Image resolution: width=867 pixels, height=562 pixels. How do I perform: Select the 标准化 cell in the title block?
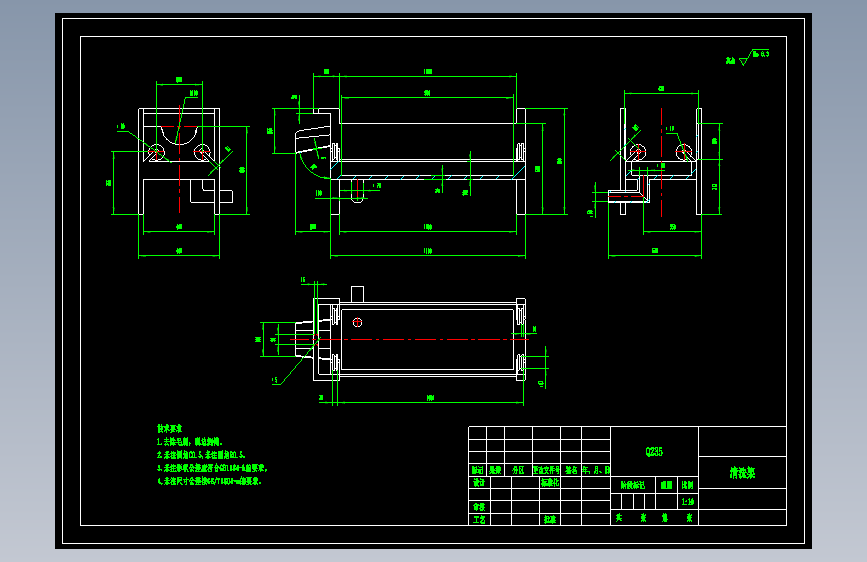(550, 482)
